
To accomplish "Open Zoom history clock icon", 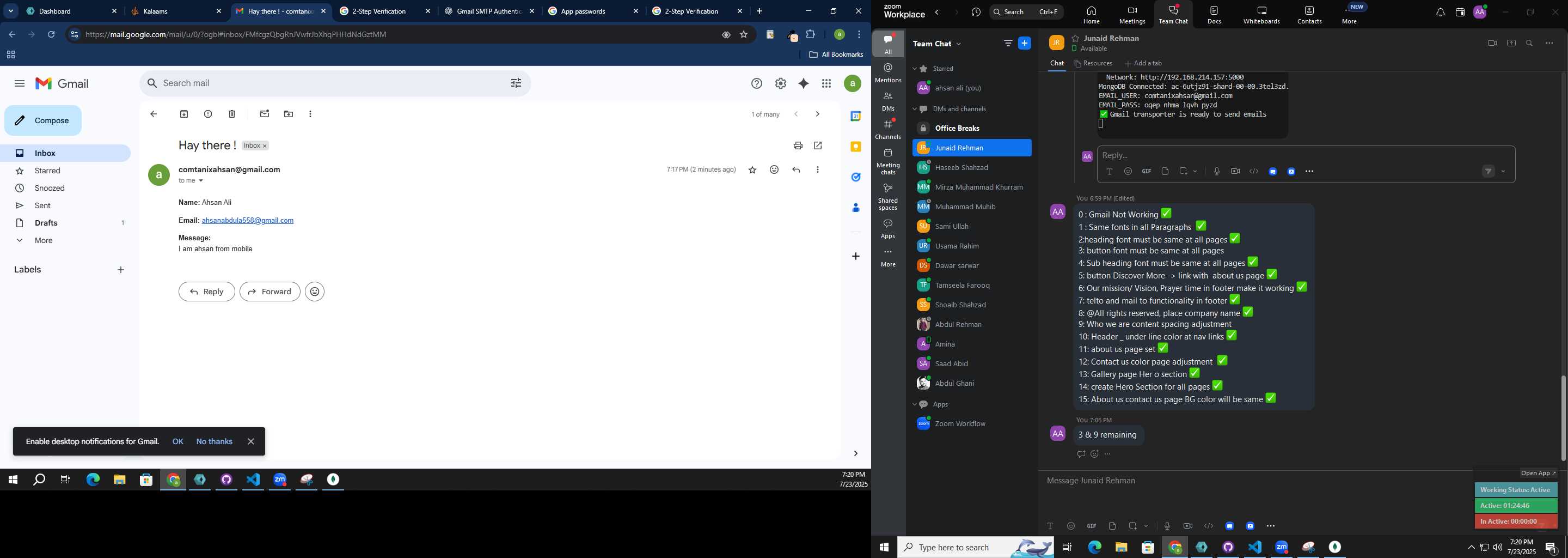I will (976, 12).
